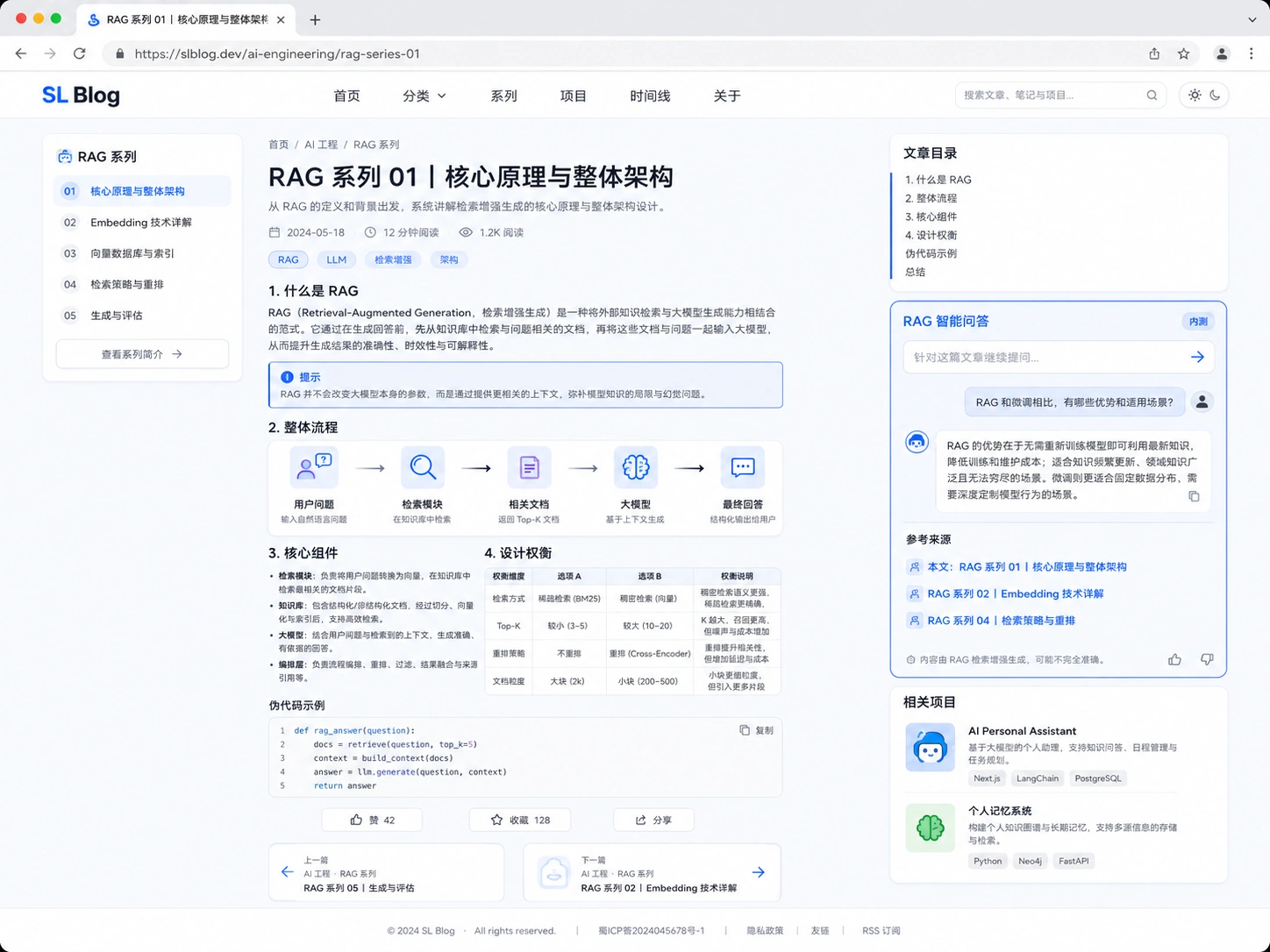Select 向量数据库与索引 in the series list

(142, 253)
